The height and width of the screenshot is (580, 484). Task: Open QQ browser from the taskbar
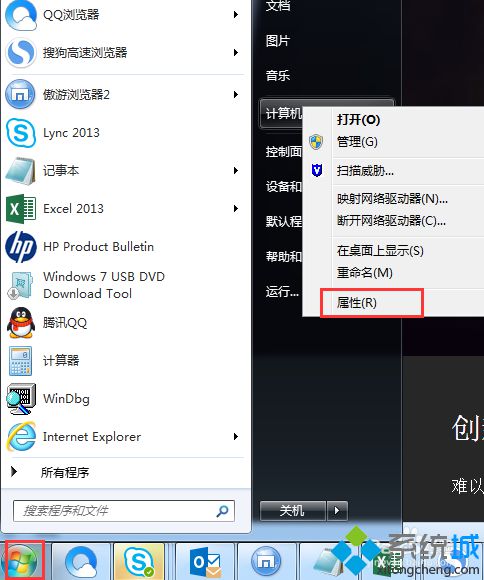(x=81, y=562)
